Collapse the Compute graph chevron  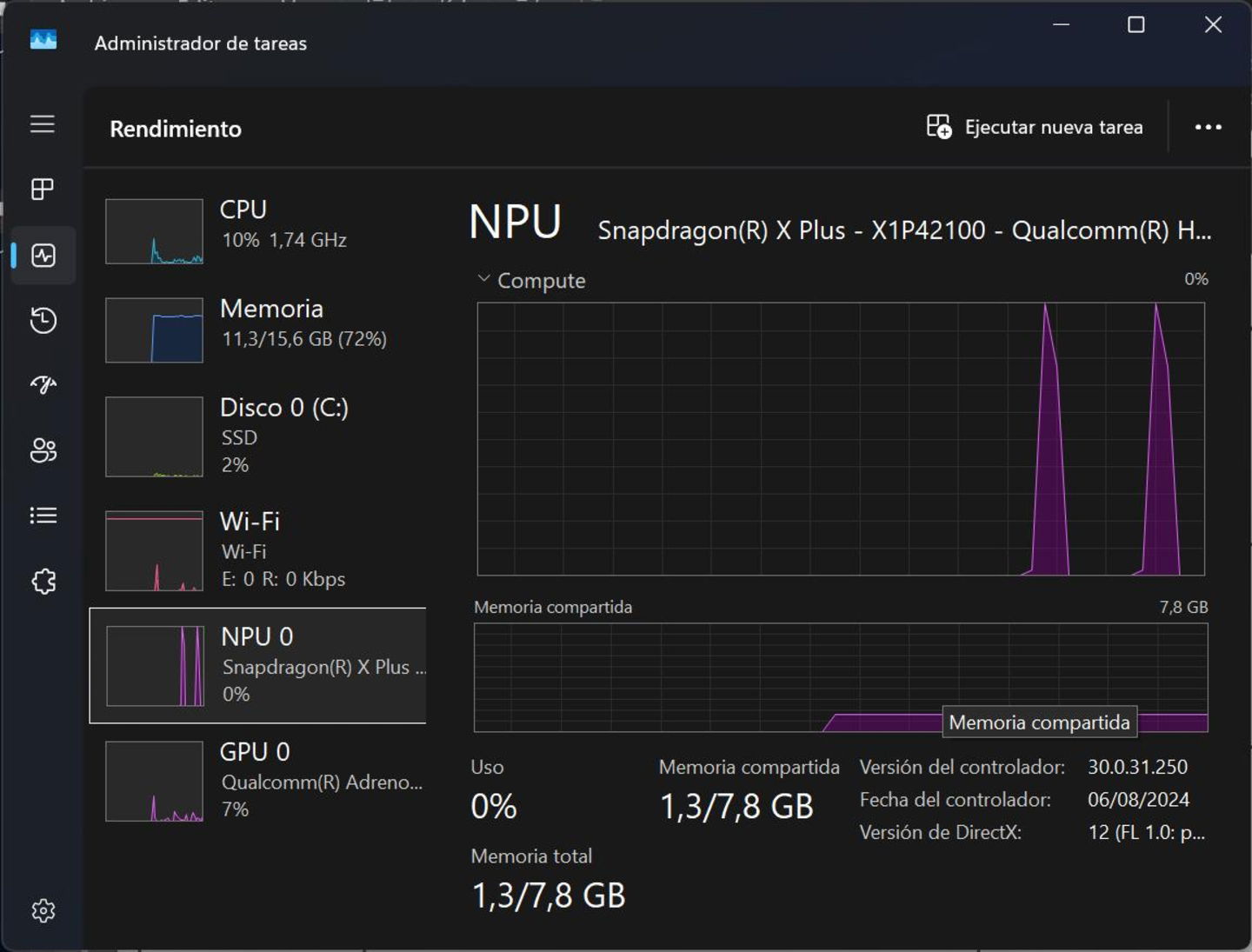(483, 279)
